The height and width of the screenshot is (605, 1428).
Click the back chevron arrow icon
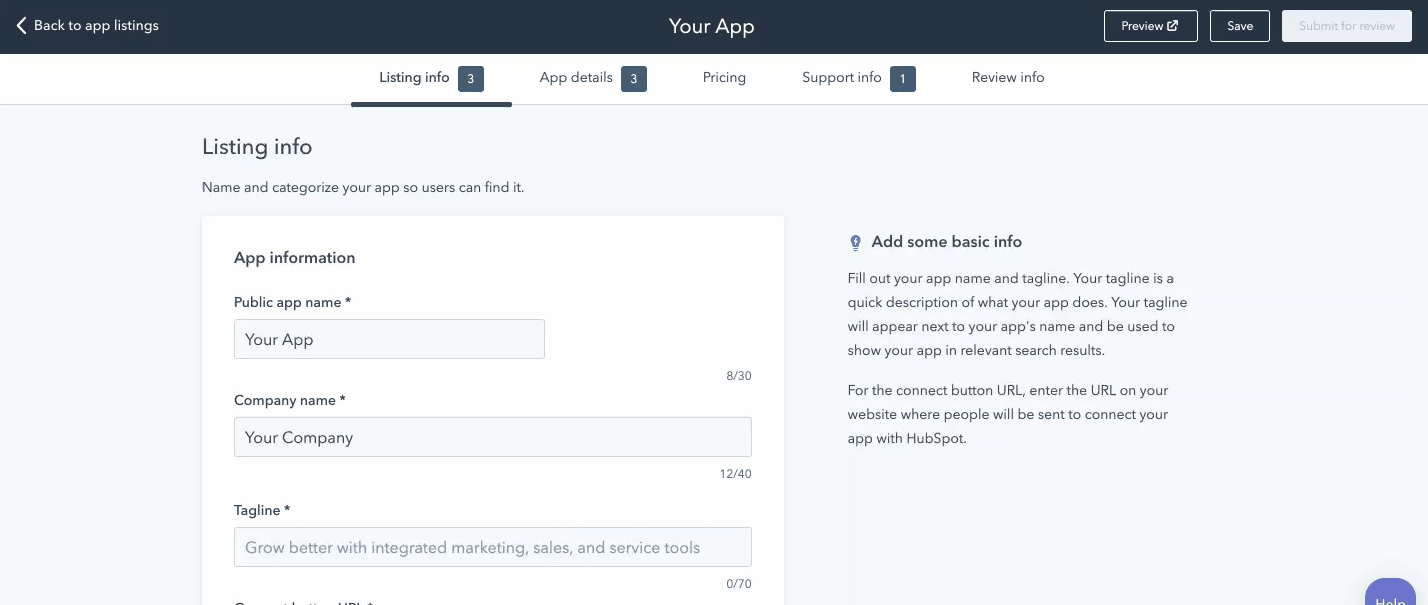[x=21, y=26]
